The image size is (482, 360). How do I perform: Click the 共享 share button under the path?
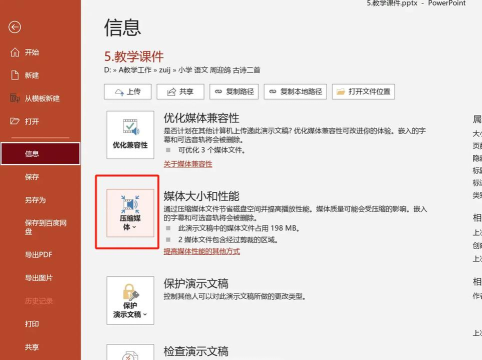[x=180, y=92]
